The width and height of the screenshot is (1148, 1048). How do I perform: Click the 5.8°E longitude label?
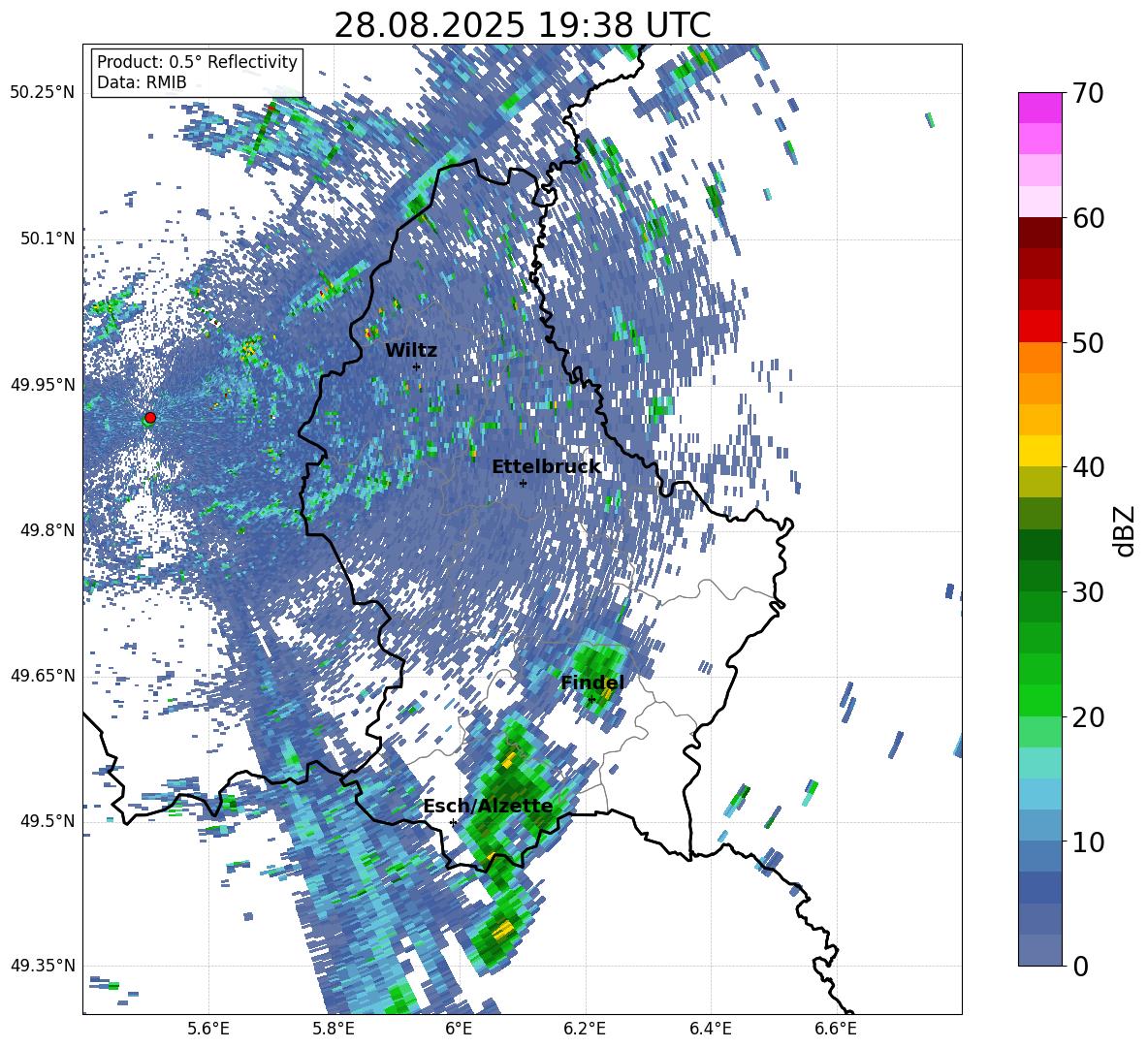point(334,1029)
